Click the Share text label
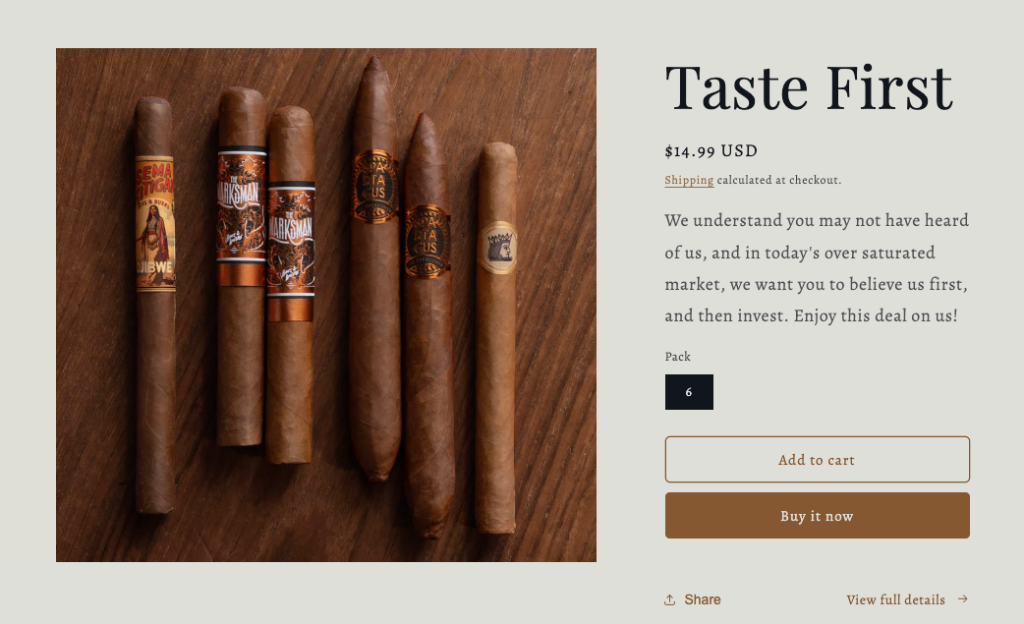Screen dimensions: 1024x624 [703, 600]
